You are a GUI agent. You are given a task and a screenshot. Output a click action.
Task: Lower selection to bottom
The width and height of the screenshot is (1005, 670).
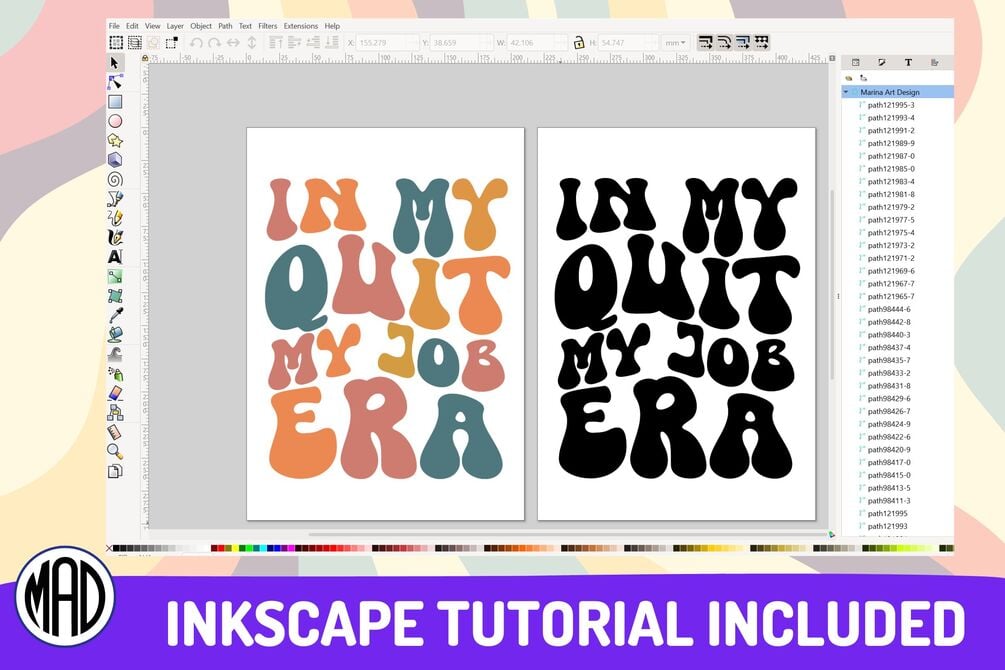[x=332, y=42]
